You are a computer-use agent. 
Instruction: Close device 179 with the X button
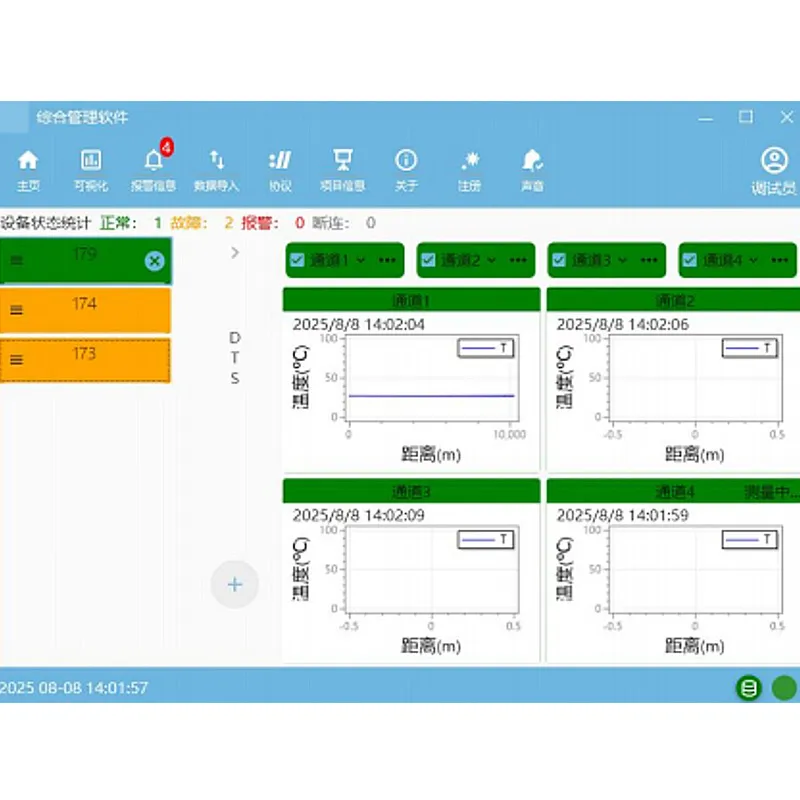(x=154, y=261)
